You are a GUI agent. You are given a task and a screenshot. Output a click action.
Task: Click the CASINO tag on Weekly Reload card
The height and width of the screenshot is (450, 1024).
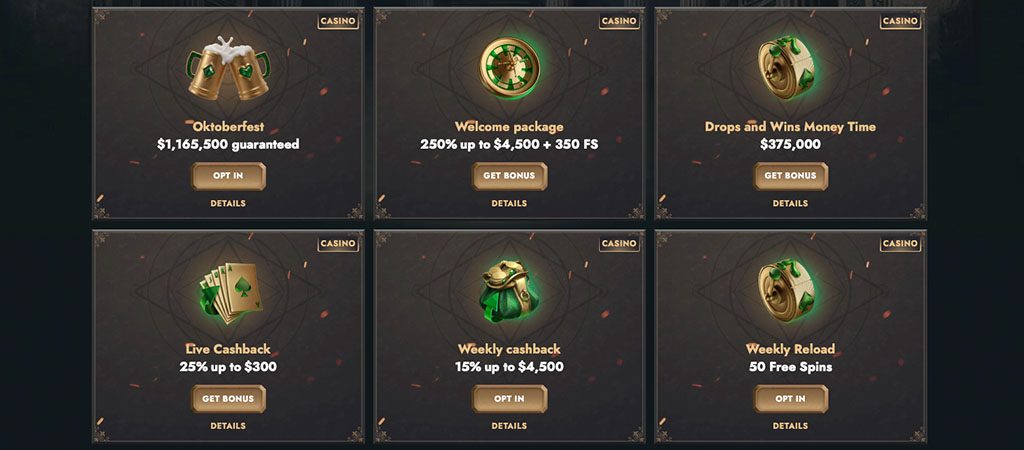click(901, 244)
